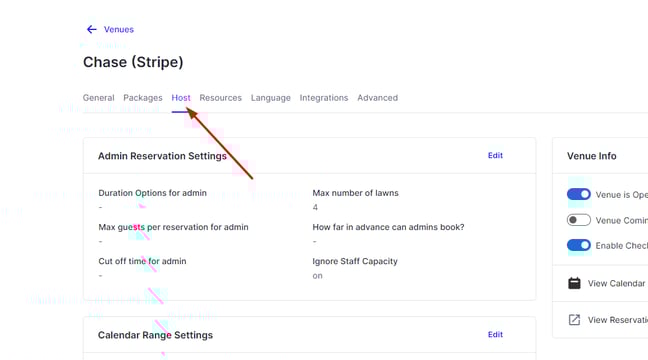Click the Ignore Staff Capacity label
The image size is (648, 360).
click(355, 261)
